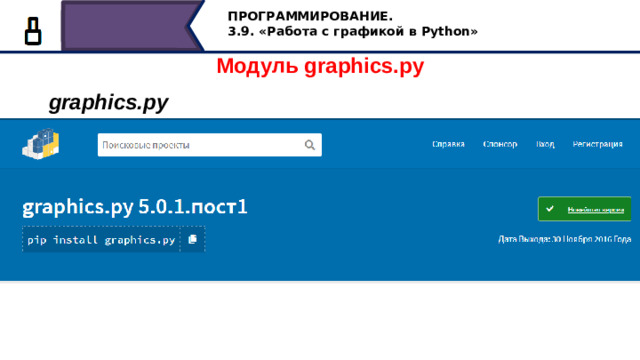This screenshot has width=640, height=360.
Task: Click the ПРОГРАММИРОВАНИЕ header text
Action: 310,16
